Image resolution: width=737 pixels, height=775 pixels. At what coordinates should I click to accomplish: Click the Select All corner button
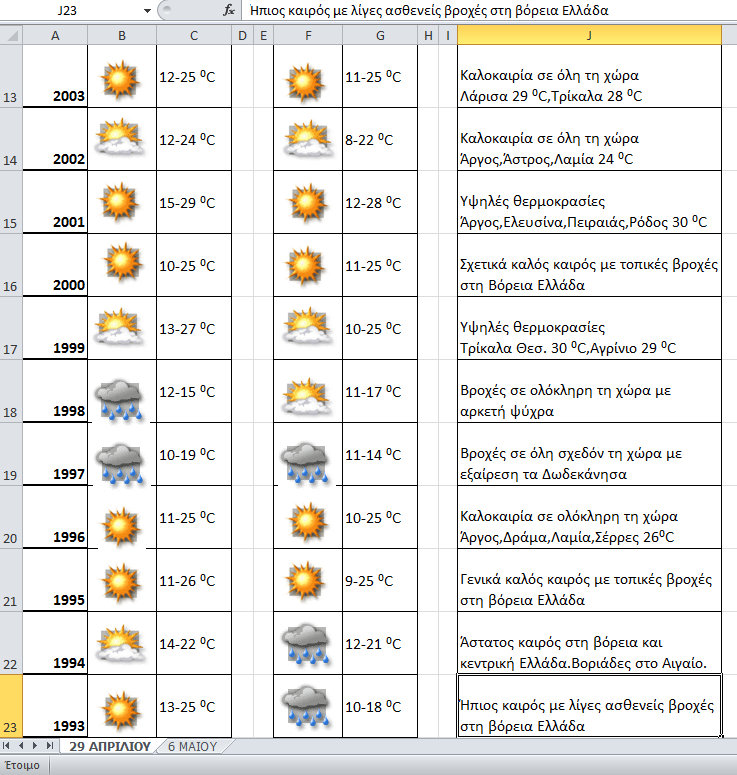click(x=10, y=36)
